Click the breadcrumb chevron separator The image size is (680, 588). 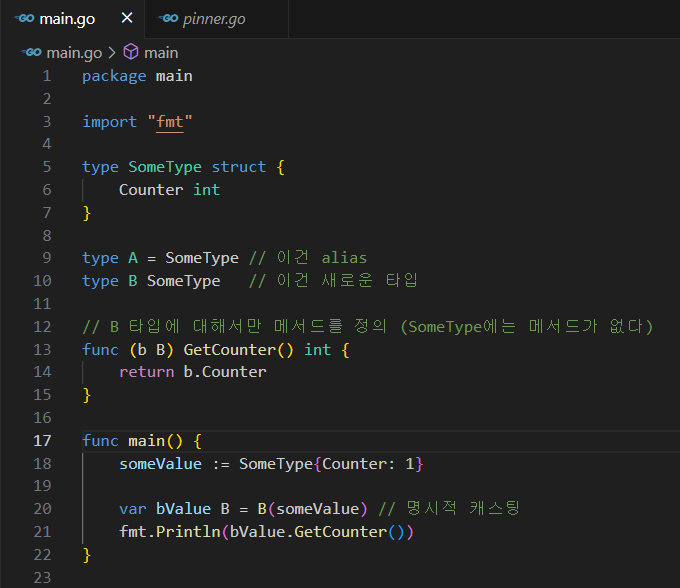[x=112, y=52]
